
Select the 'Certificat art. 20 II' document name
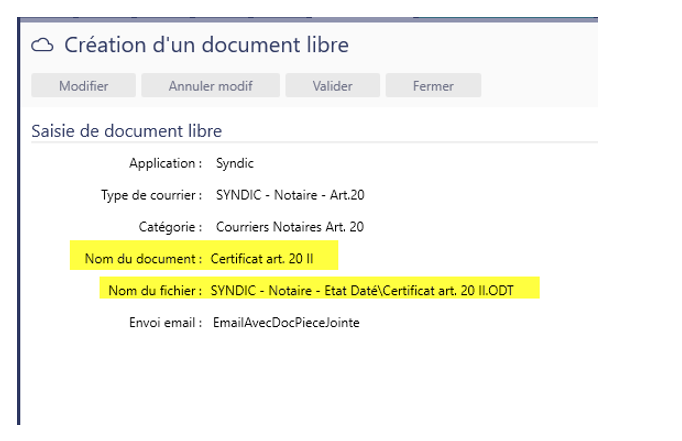coord(264,259)
